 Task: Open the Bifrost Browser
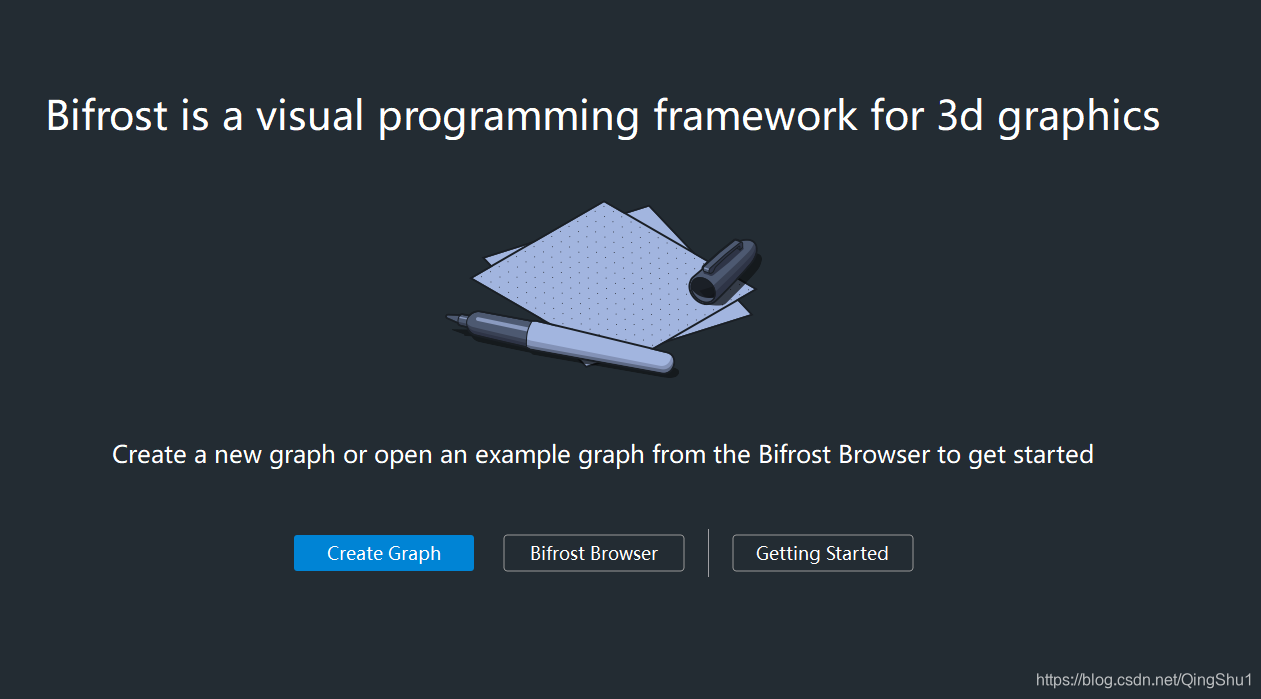click(x=594, y=553)
